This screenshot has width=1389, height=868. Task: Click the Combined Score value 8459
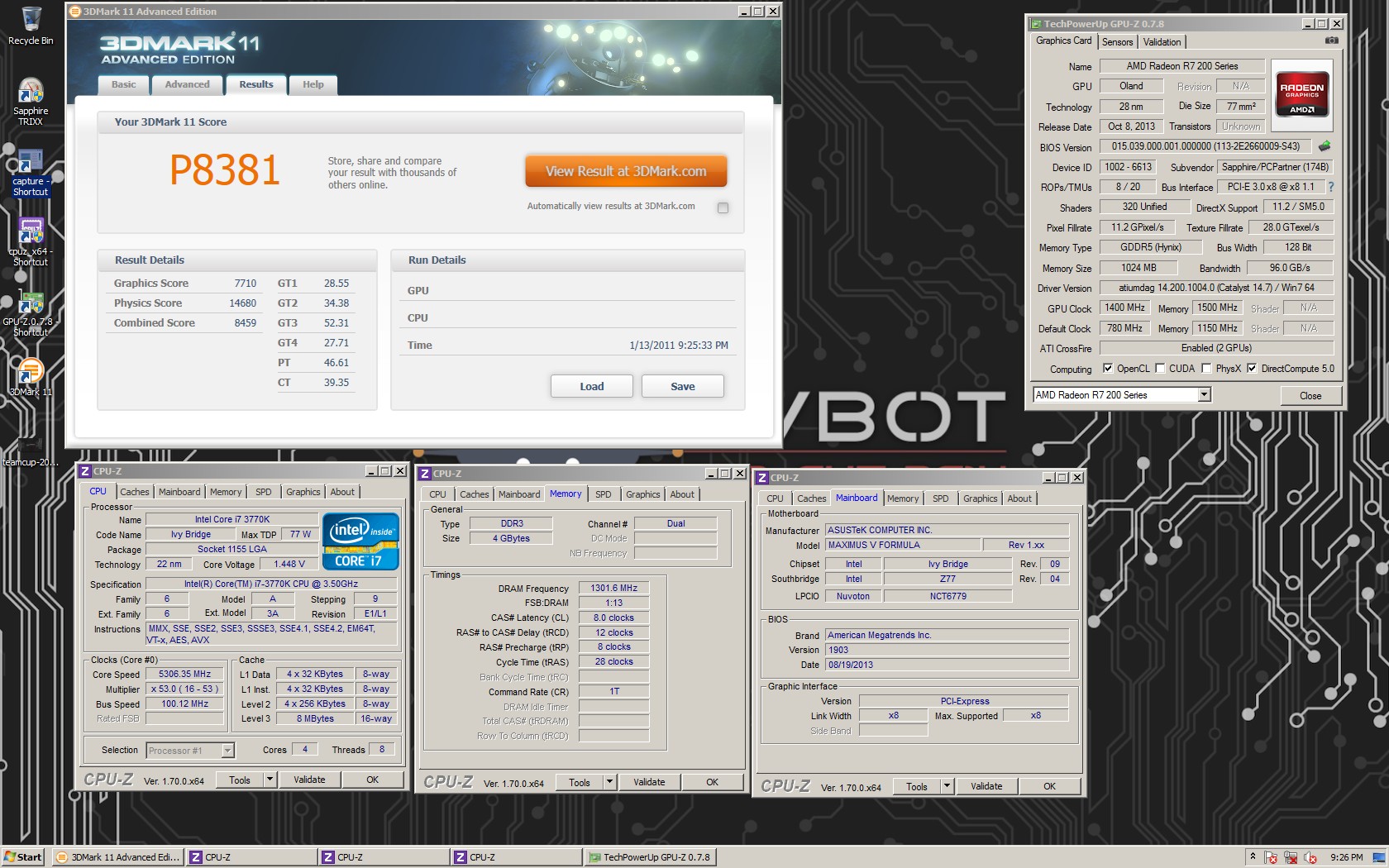tap(246, 322)
